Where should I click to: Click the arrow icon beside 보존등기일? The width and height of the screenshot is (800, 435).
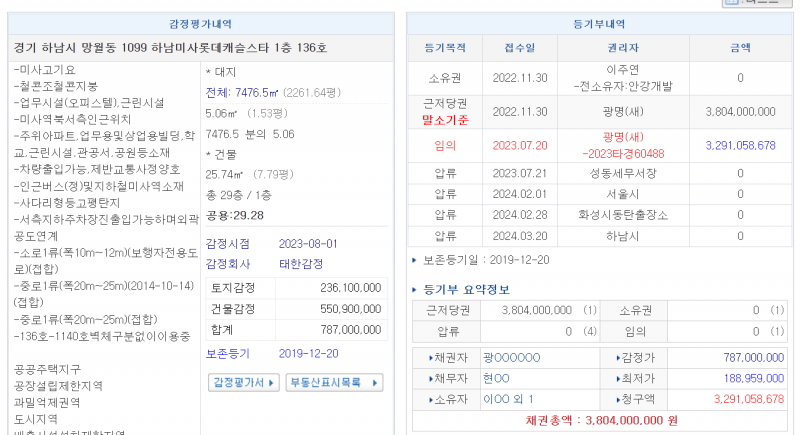(x=416, y=260)
